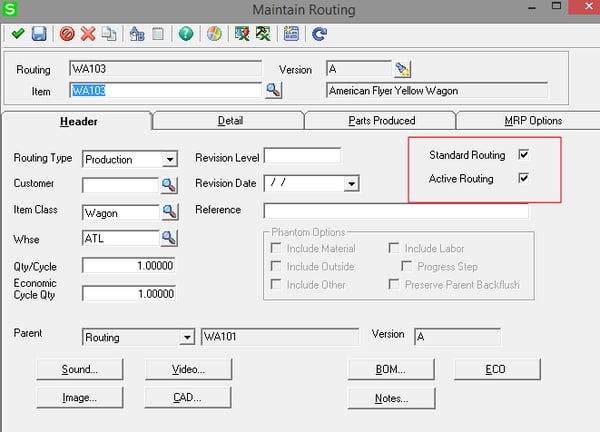Screen dimensions: 600x432
Task: Expand the Routing Type Production dropdown
Action: click(x=170, y=159)
